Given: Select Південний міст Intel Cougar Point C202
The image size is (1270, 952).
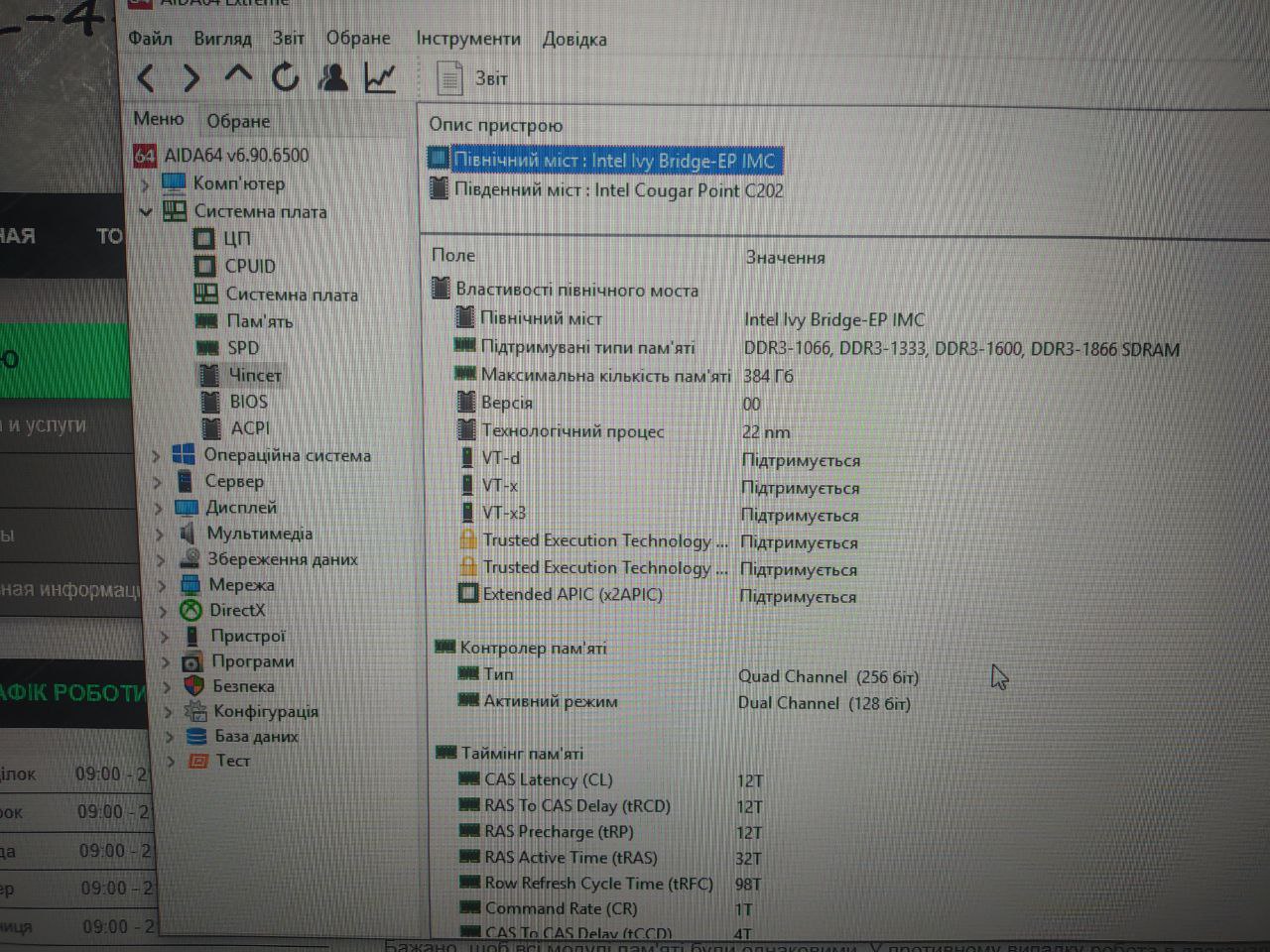Looking at the screenshot, I should pos(606,189).
